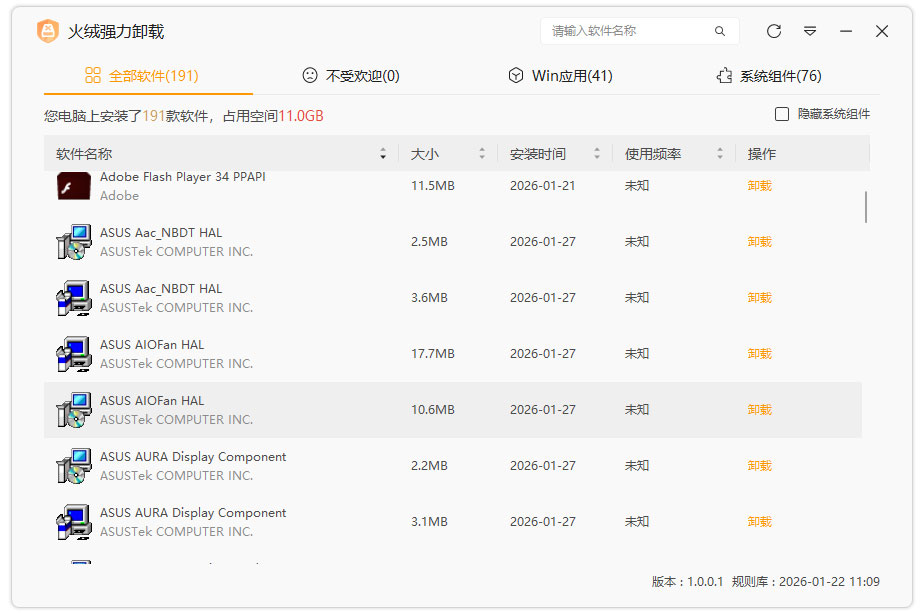Open the main menu dropdown in the title bar
This screenshot has width=922, height=613.
[x=810, y=31]
